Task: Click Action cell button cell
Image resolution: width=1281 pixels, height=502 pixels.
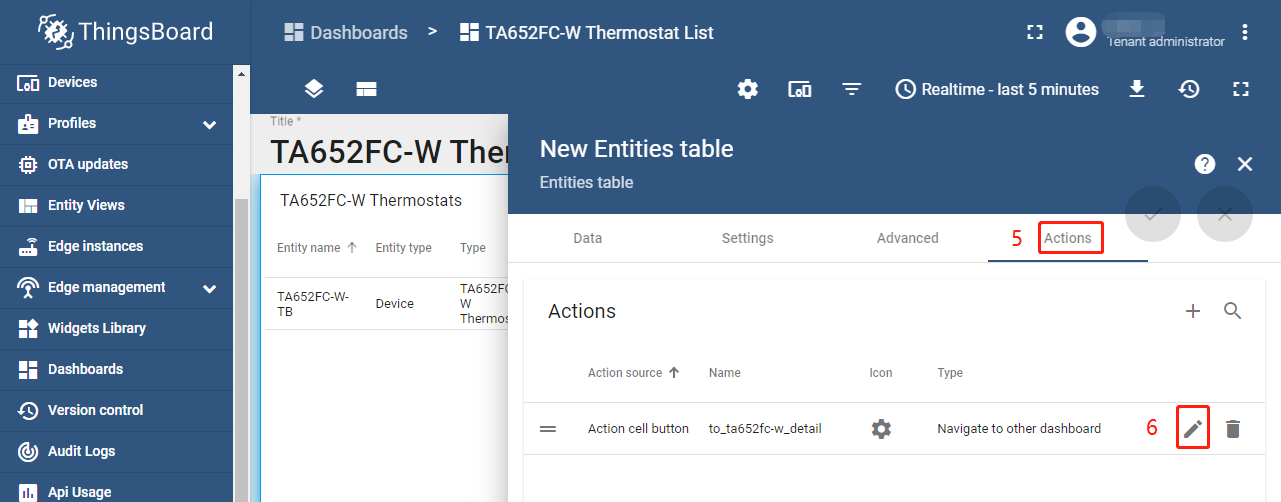Action: (x=638, y=429)
